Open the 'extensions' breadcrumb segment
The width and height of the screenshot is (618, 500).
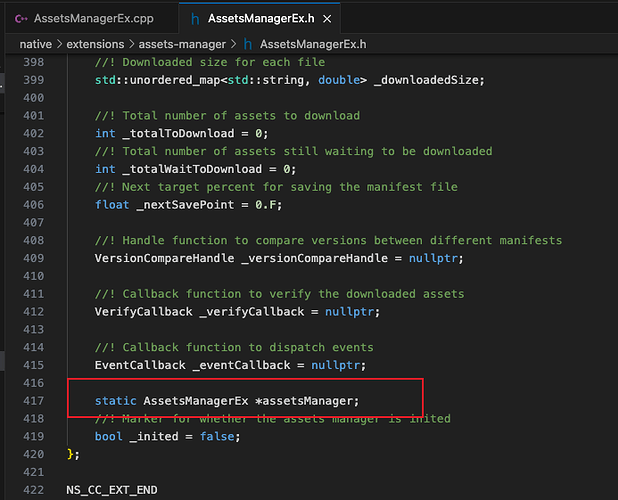[95, 44]
